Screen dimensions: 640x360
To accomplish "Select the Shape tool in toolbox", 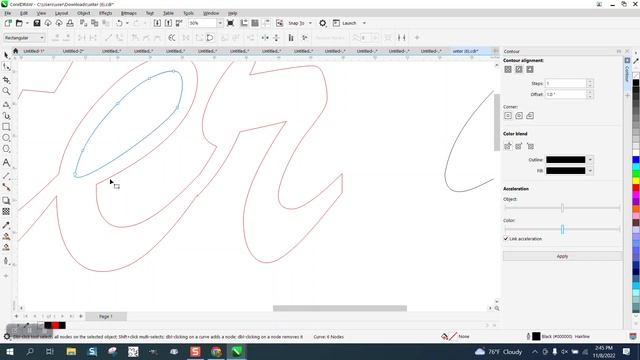I will pos(6,67).
